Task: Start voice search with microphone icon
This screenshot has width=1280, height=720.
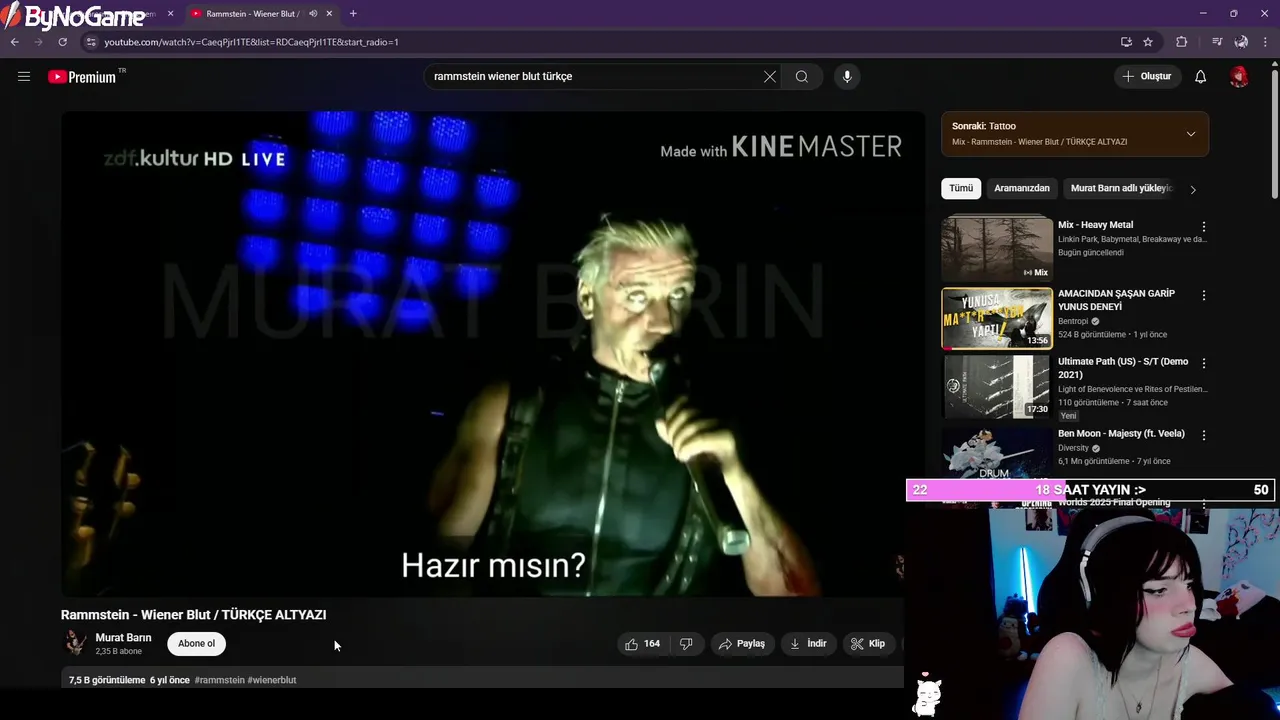Action: pos(847,76)
